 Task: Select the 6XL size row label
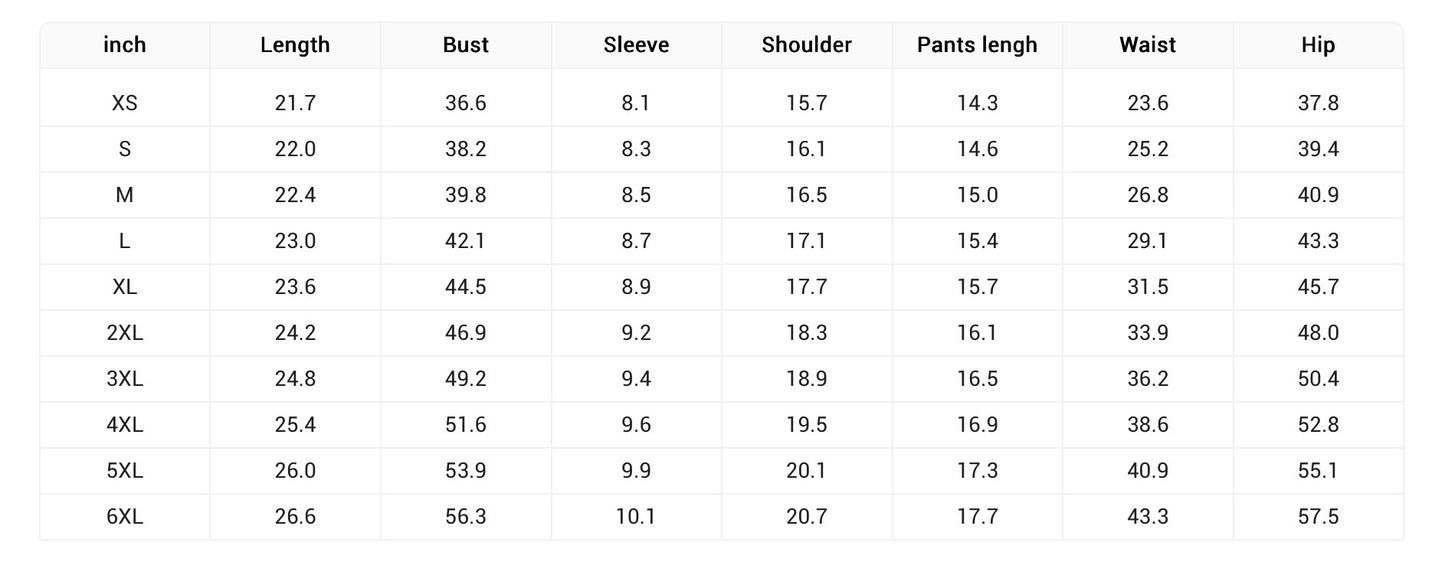pyautogui.click(x=125, y=517)
